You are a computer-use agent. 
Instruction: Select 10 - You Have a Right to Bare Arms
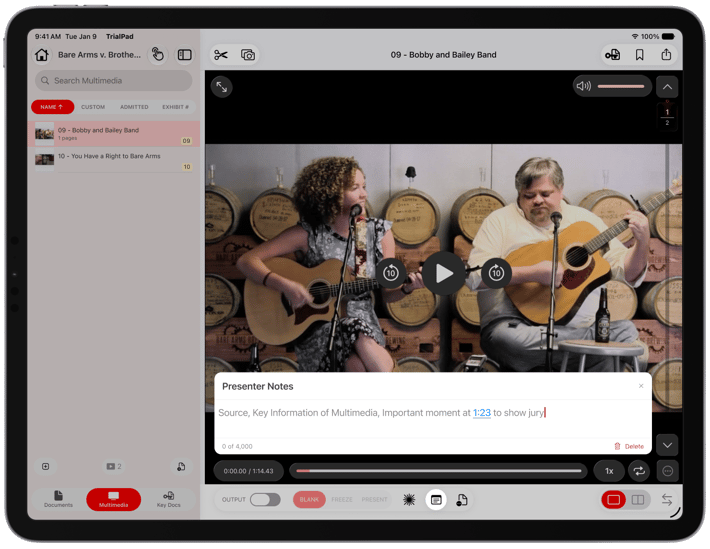click(114, 160)
